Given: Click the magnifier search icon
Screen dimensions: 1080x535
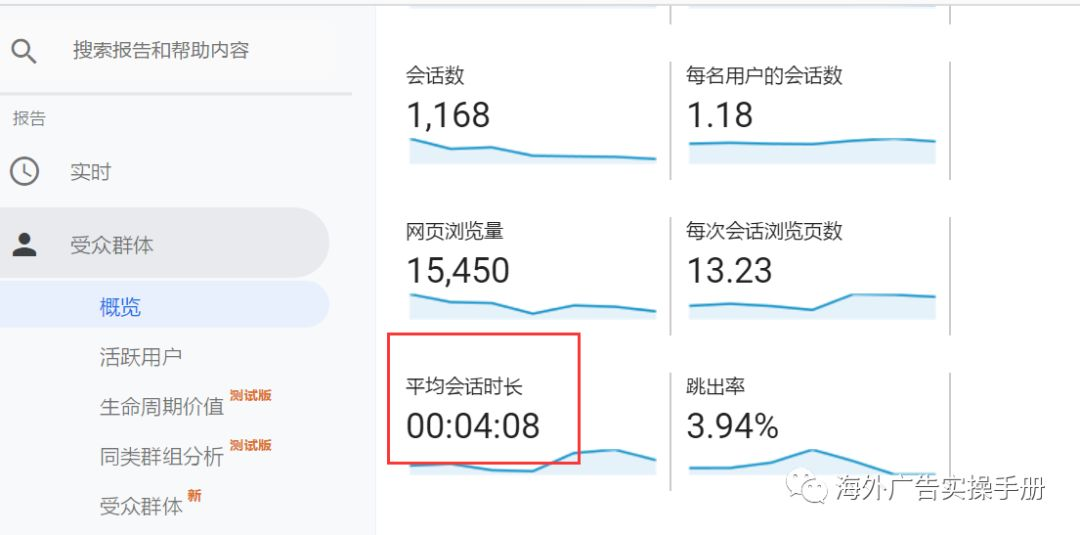Looking at the screenshot, I should (x=24, y=51).
